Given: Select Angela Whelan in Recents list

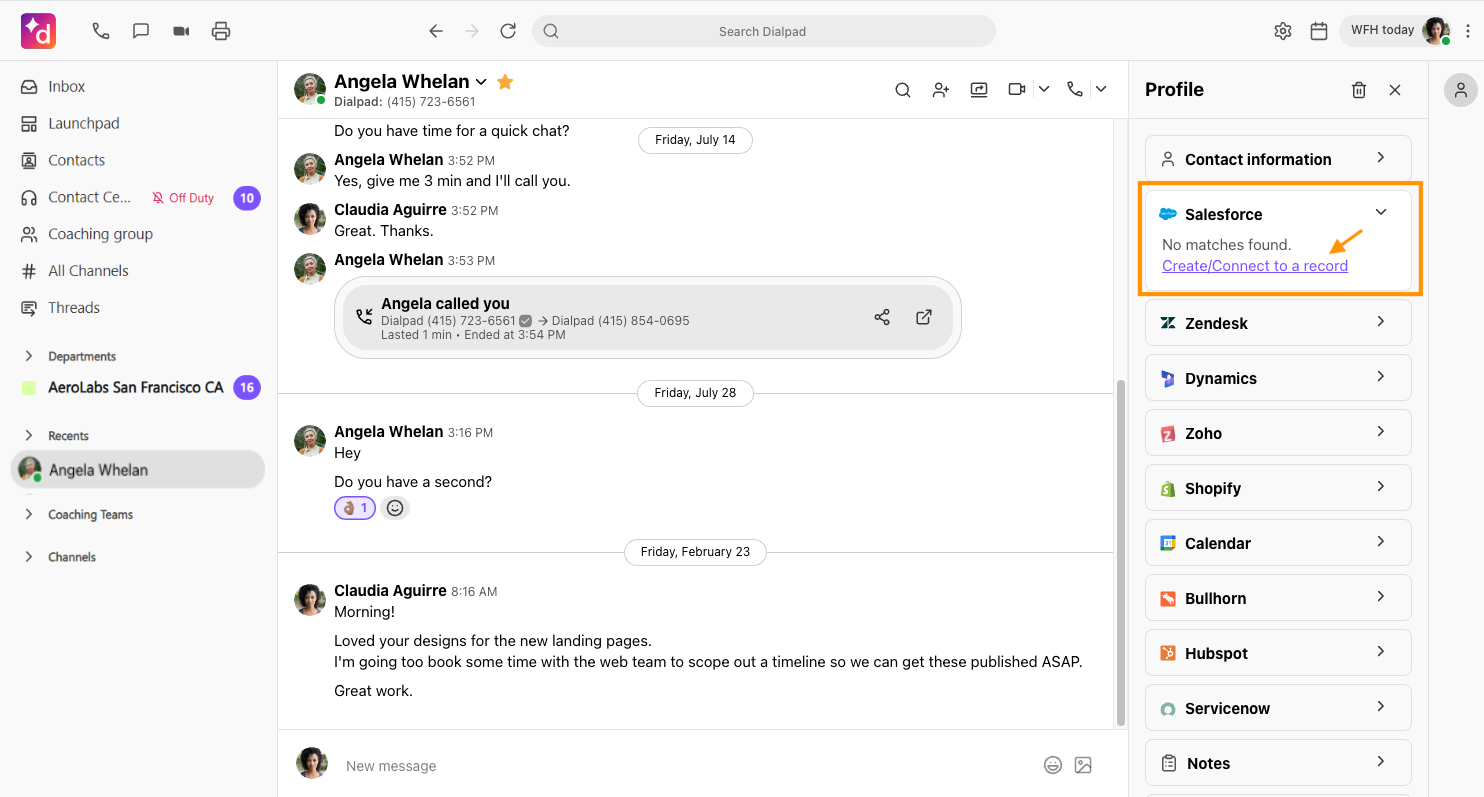Looking at the screenshot, I should pos(138,470).
